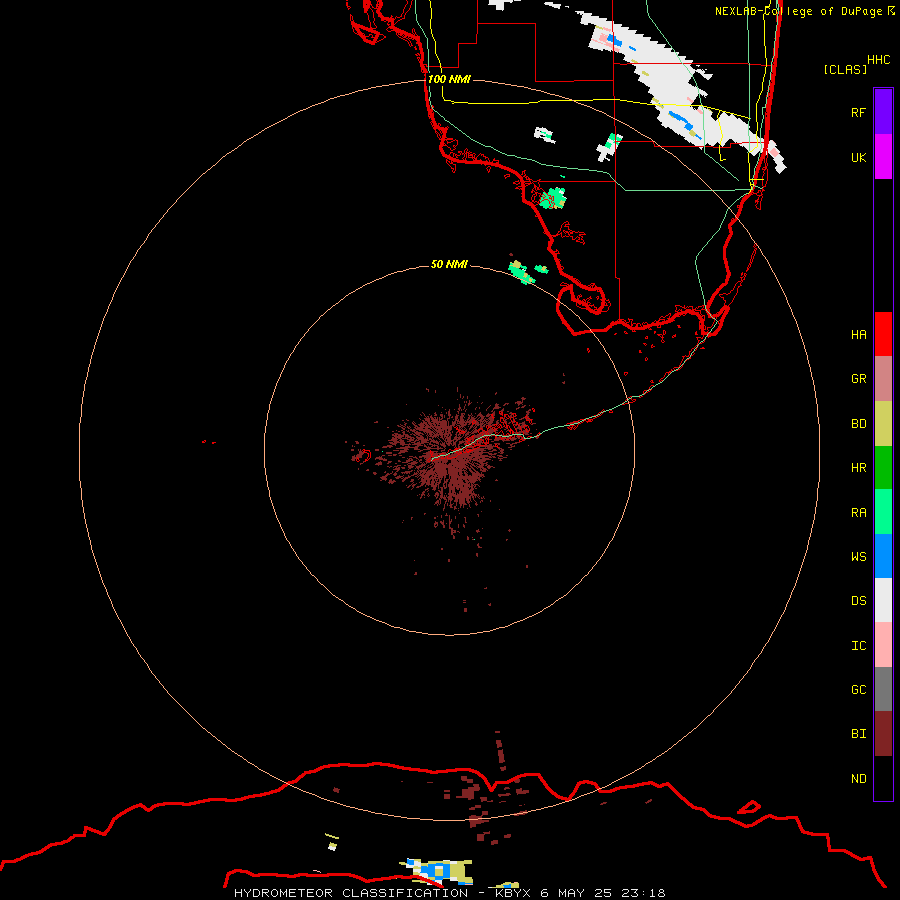Click the BD legend label

pos(858,424)
